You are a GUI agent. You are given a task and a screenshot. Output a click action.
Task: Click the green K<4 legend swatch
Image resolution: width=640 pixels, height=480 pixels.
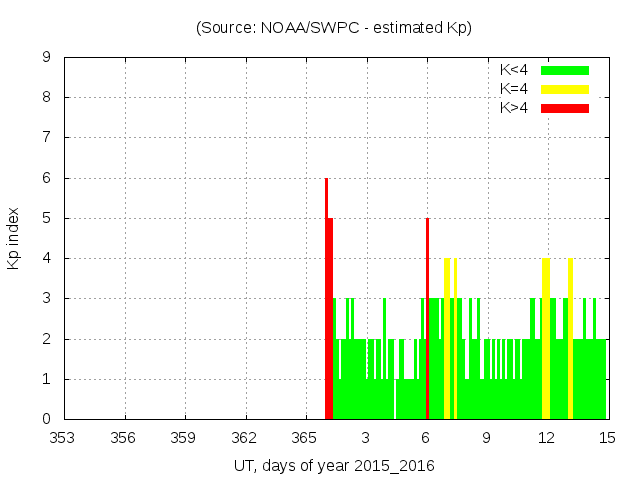coord(565,70)
